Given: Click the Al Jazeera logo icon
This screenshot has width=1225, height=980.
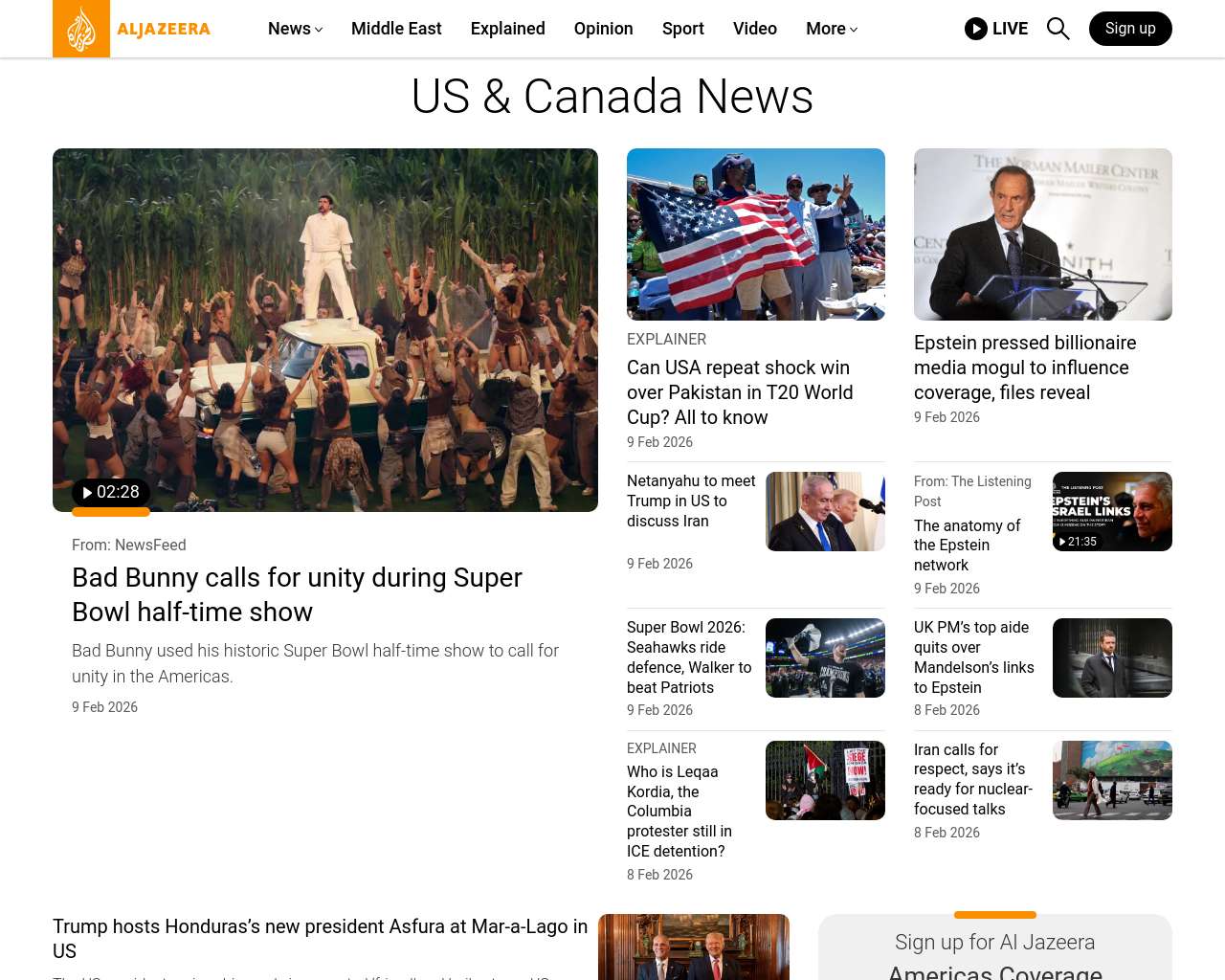Looking at the screenshot, I should click(81, 29).
